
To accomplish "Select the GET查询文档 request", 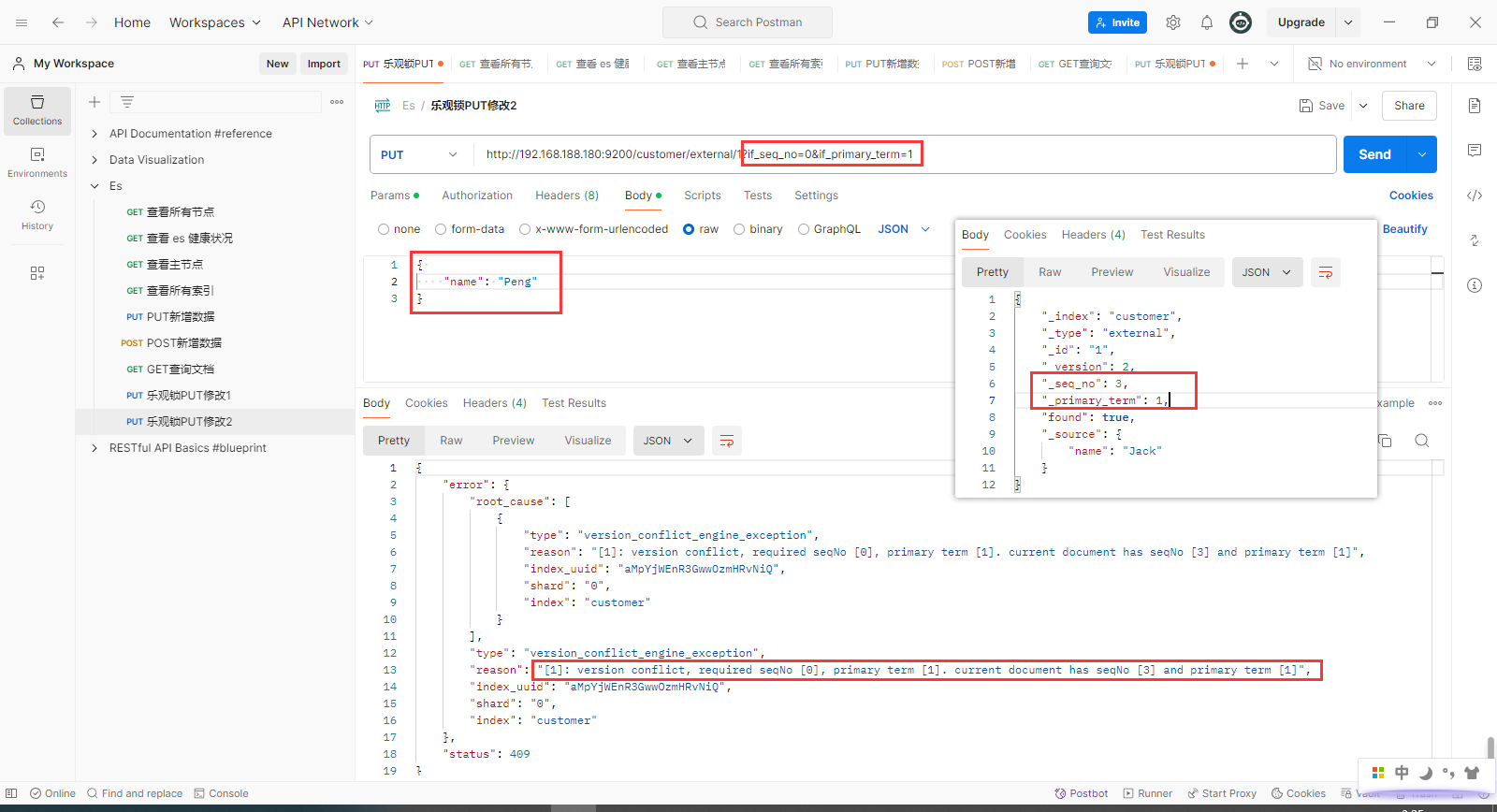I will 181,370.
